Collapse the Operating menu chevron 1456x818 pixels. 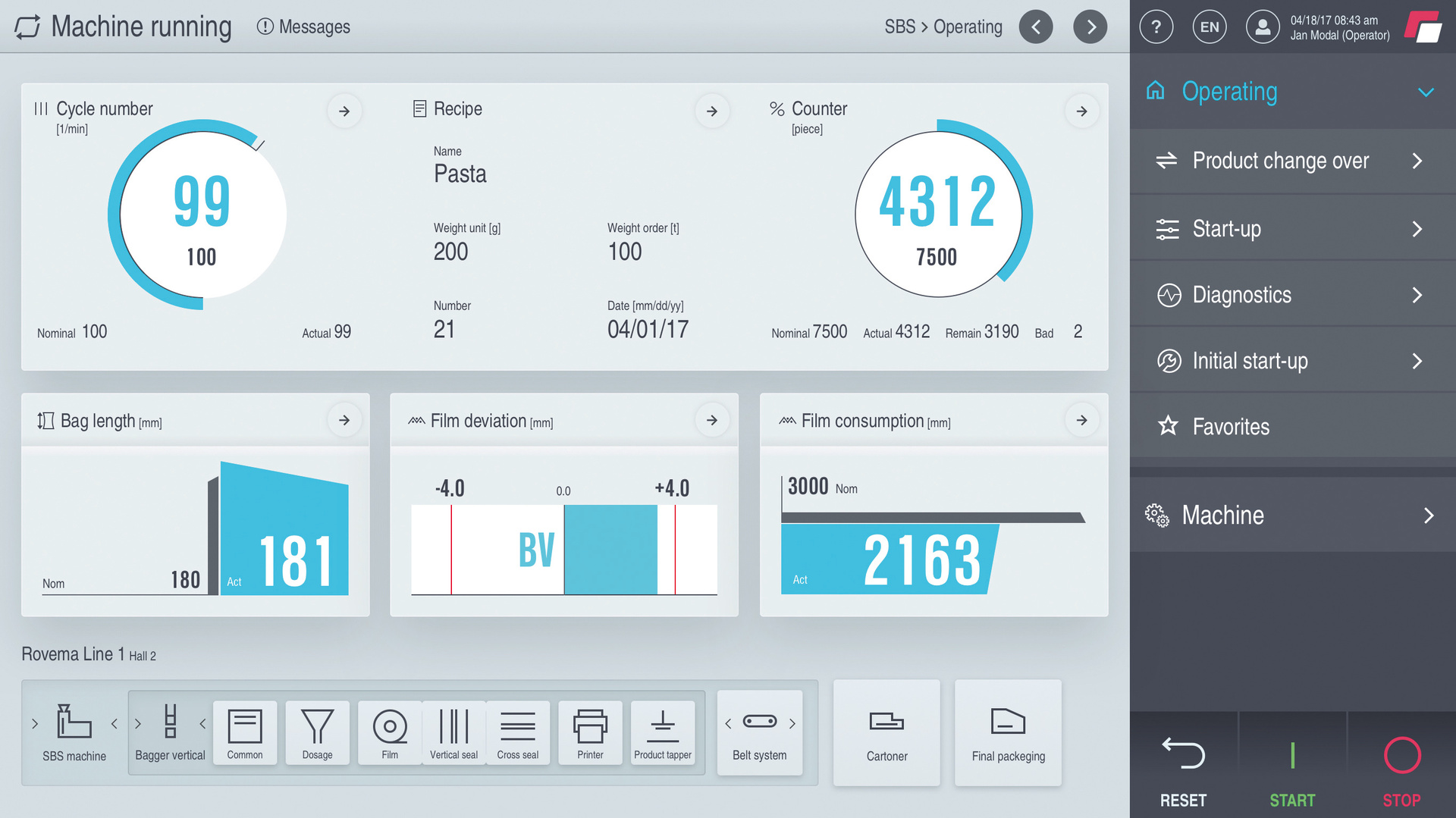pos(1426,92)
